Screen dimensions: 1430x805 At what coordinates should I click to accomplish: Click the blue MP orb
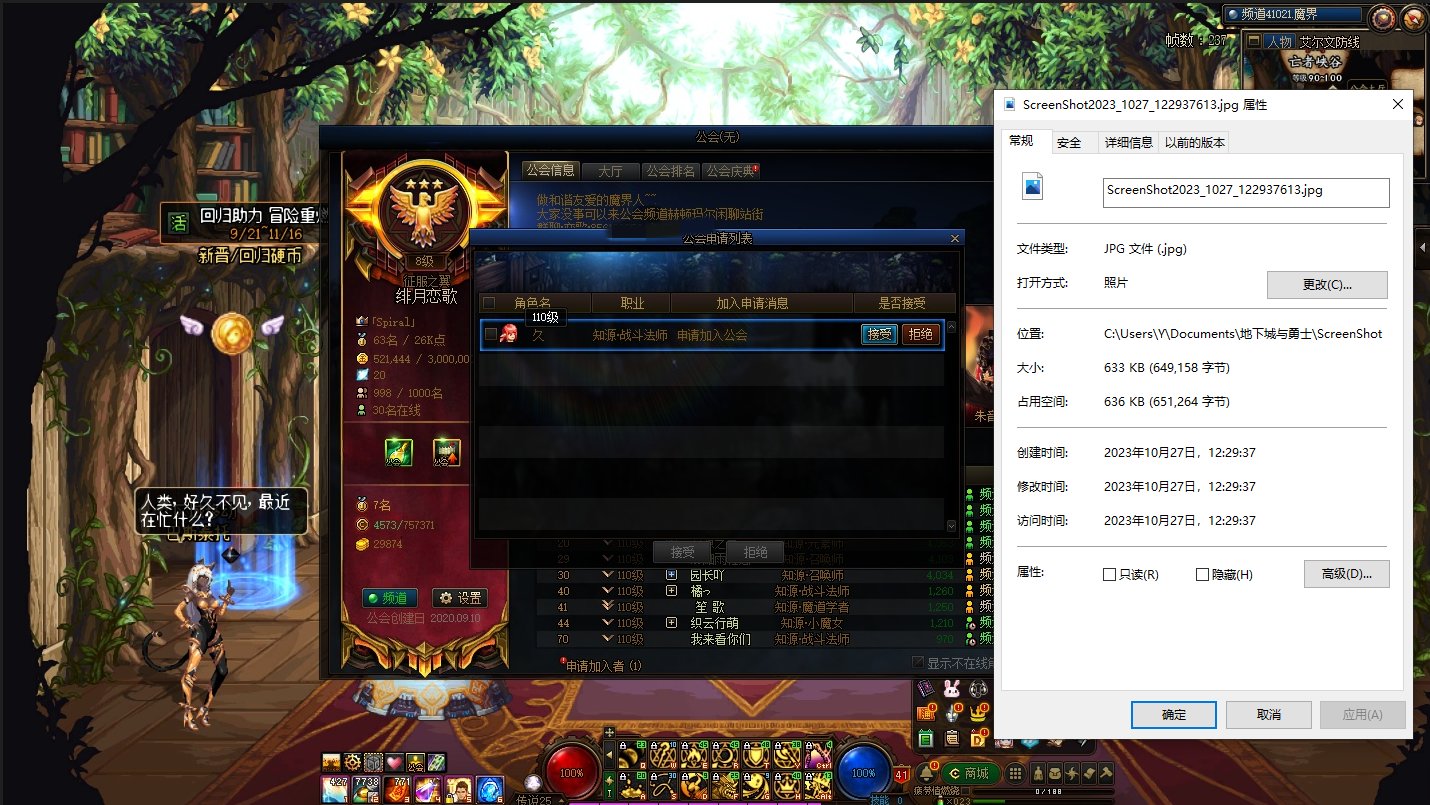(x=864, y=773)
